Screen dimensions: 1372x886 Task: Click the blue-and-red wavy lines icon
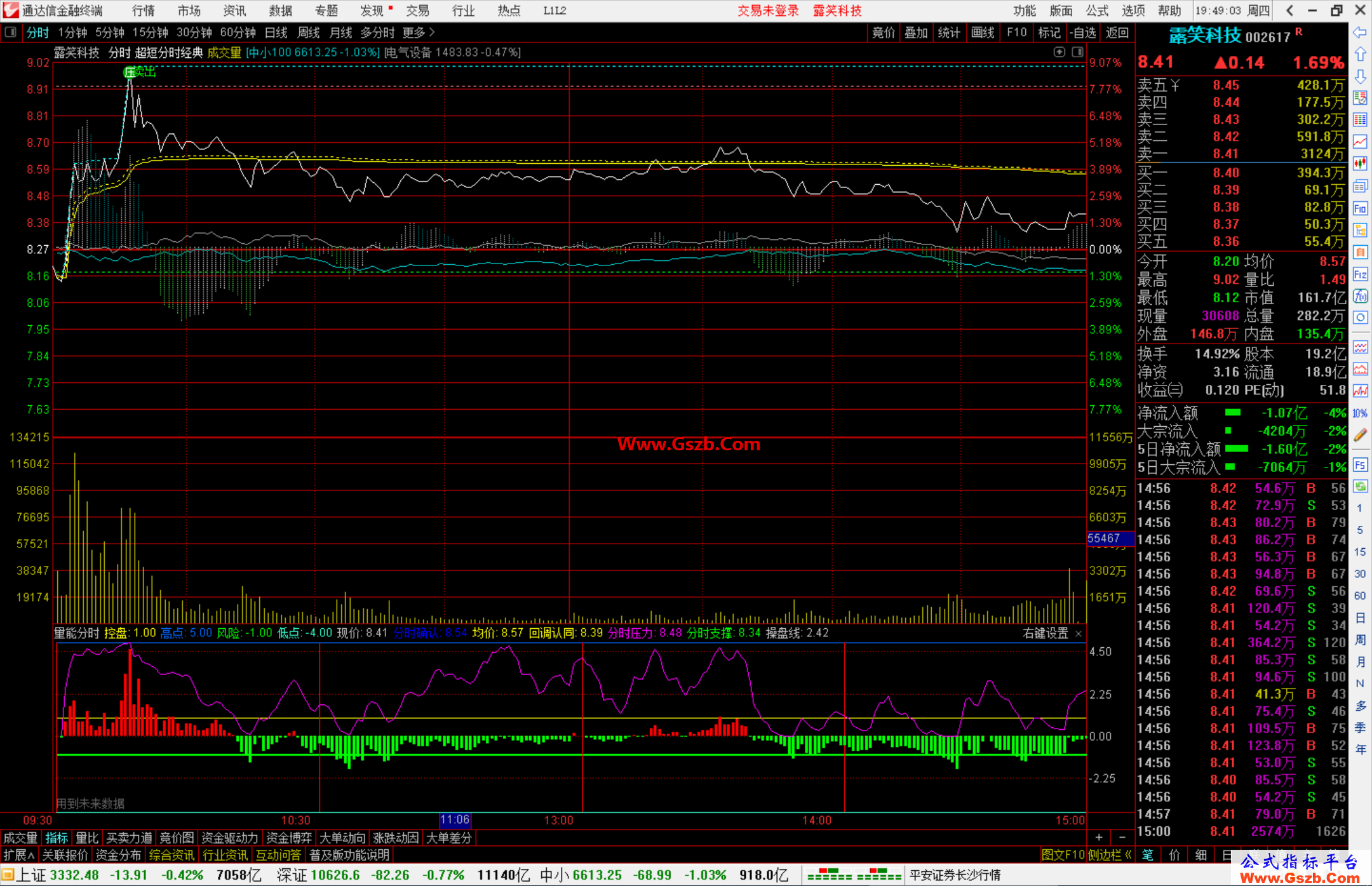coord(1360,347)
